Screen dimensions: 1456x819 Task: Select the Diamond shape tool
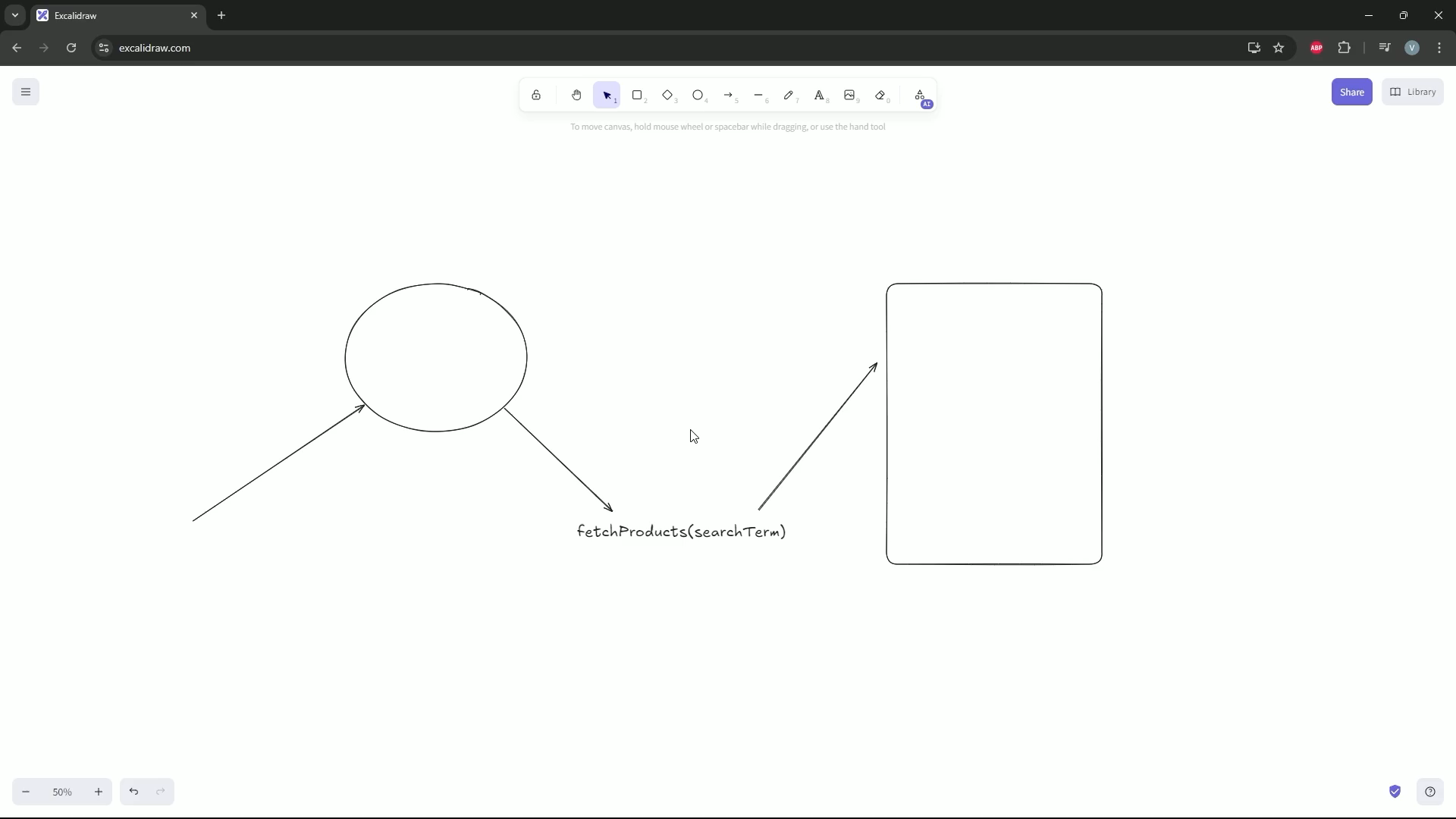(x=667, y=96)
